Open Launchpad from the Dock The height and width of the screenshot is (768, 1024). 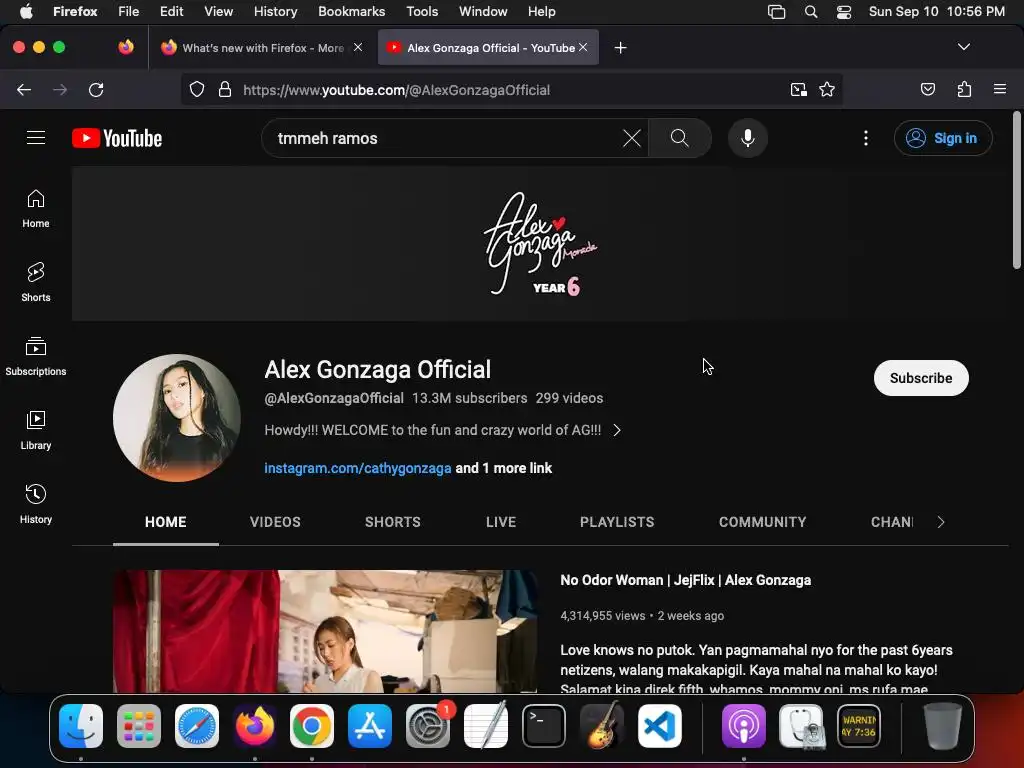139,726
